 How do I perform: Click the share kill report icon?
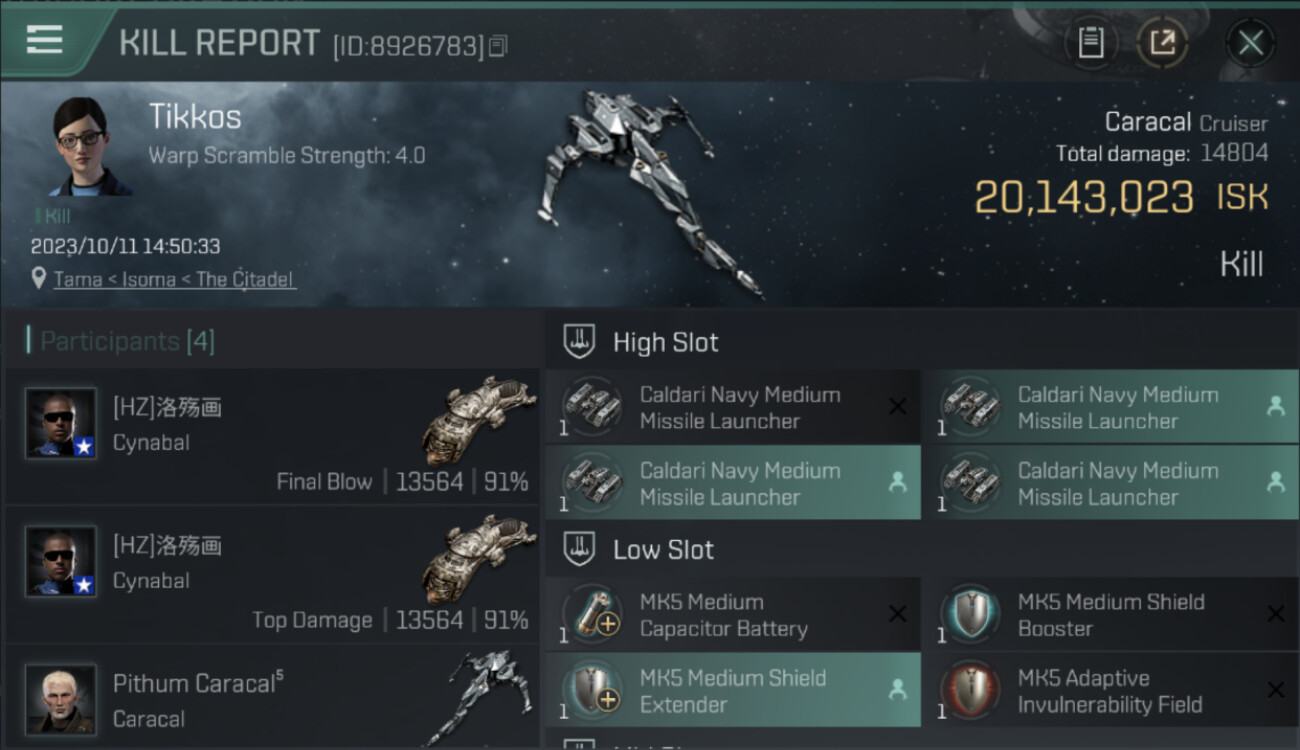coord(1162,43)
